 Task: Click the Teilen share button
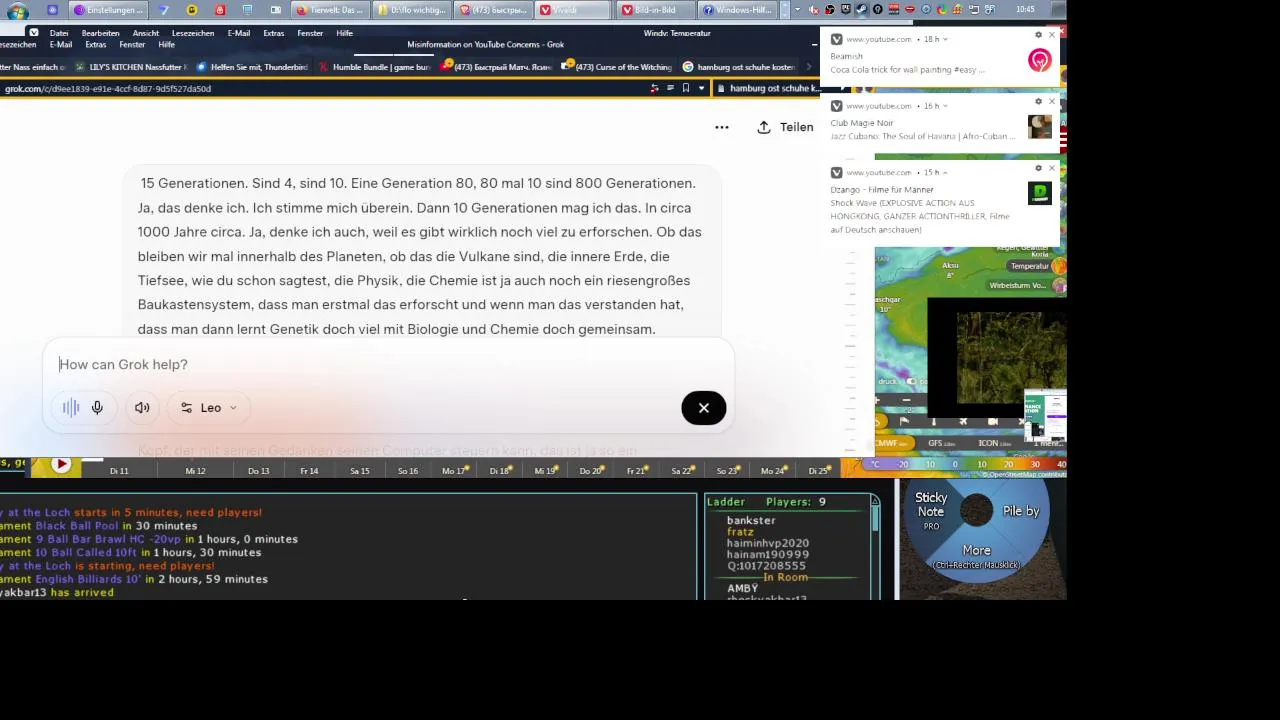[x=786, y=127]
